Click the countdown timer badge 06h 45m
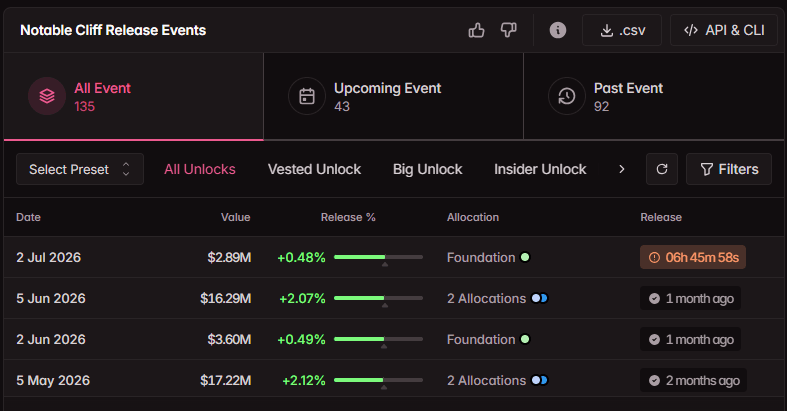This screenshot has height=411, width=787. [x=693, y=257]
